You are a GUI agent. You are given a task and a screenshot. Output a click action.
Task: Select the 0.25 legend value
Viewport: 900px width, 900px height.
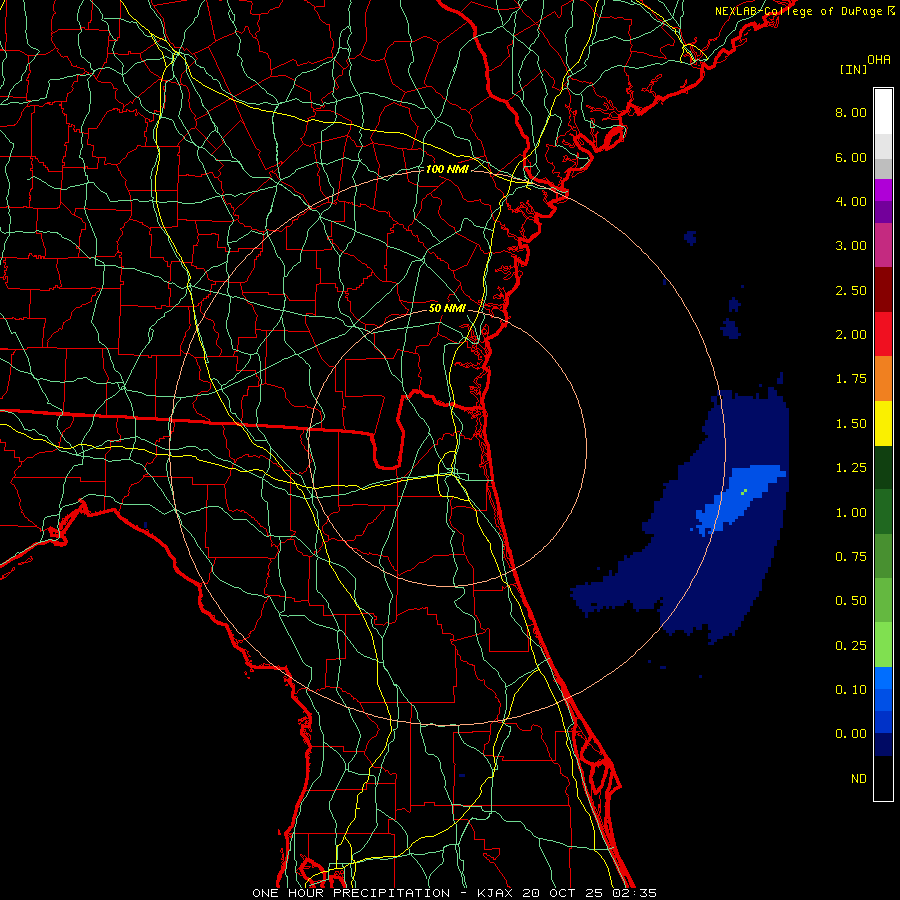[851, 646]
